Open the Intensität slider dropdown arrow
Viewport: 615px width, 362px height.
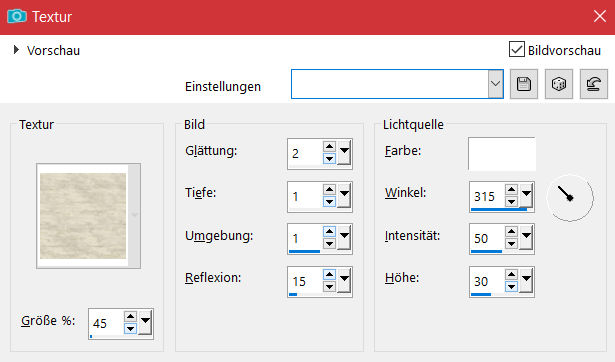point(526,237)
